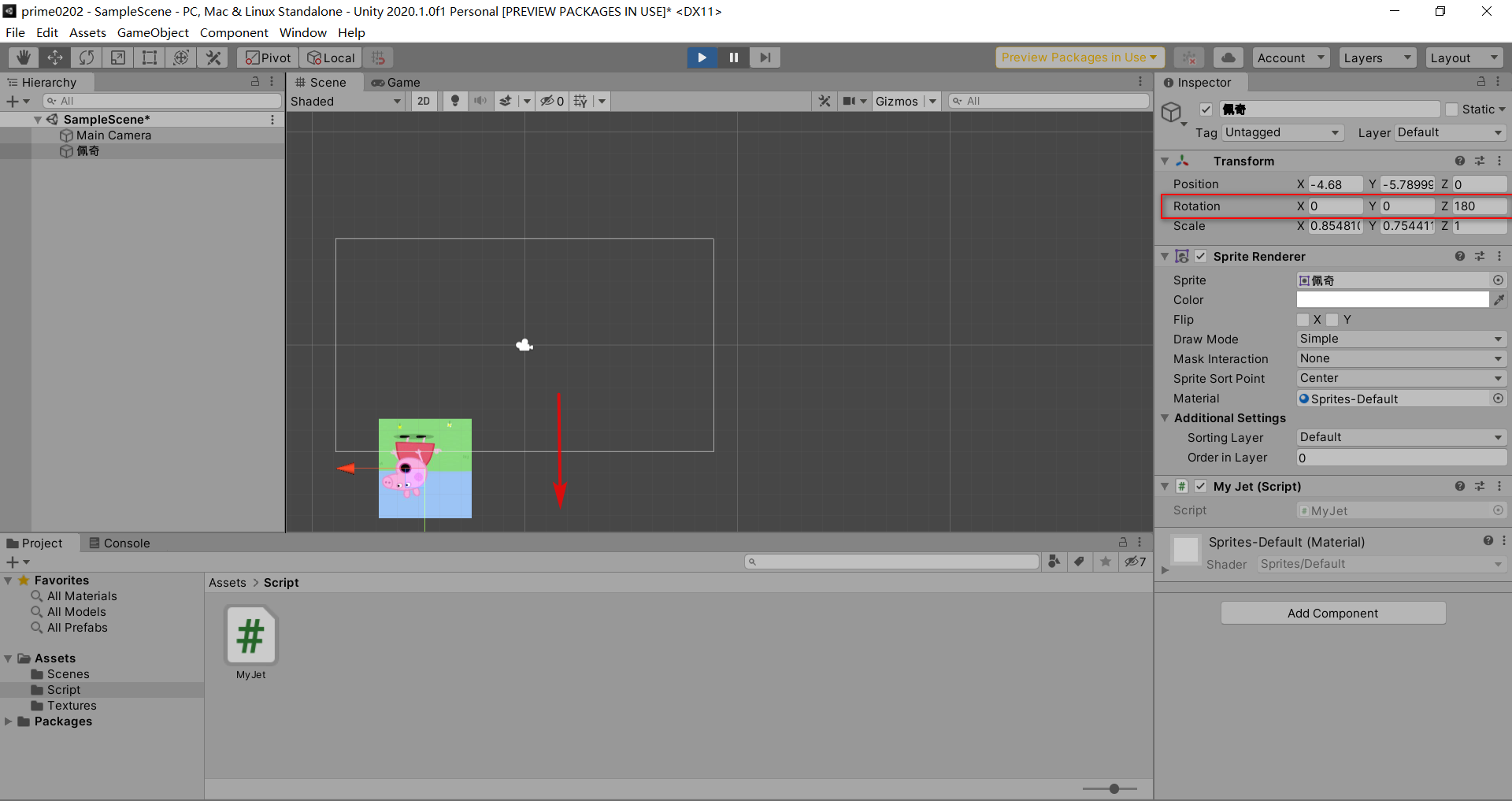
Task: Toggle the Static checkbox
Action: tap(1451, 109)
